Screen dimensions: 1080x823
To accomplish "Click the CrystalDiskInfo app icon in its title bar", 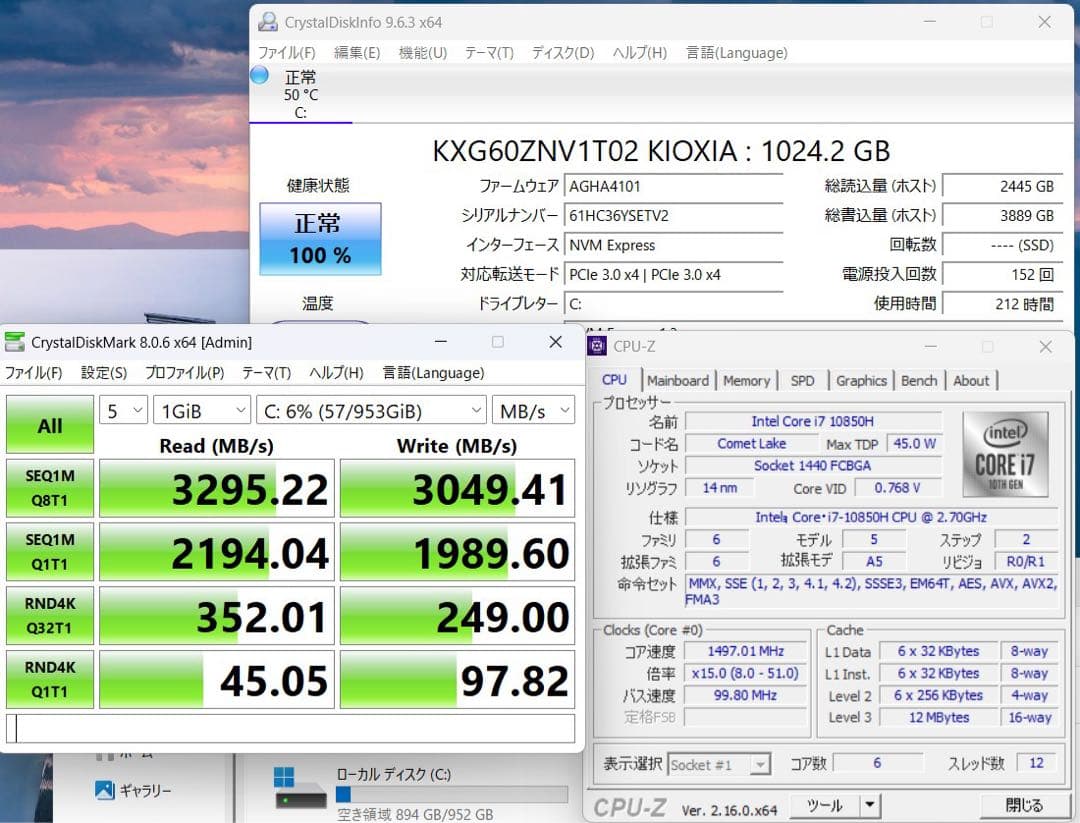I will (267, 21).
